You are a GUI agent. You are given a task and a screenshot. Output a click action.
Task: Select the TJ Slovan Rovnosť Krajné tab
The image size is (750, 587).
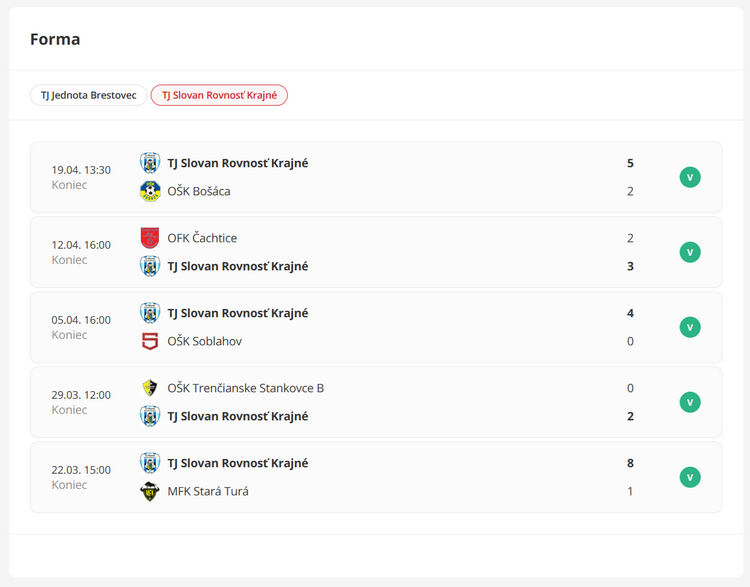point(219,95)
